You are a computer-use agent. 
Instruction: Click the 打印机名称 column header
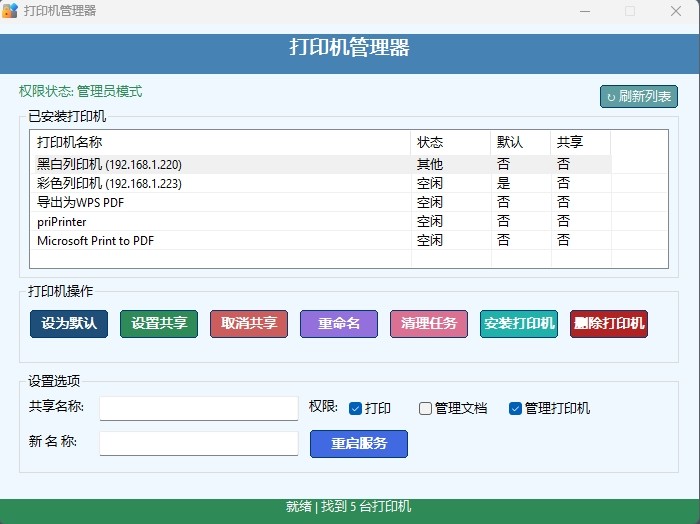pos(220,142)
